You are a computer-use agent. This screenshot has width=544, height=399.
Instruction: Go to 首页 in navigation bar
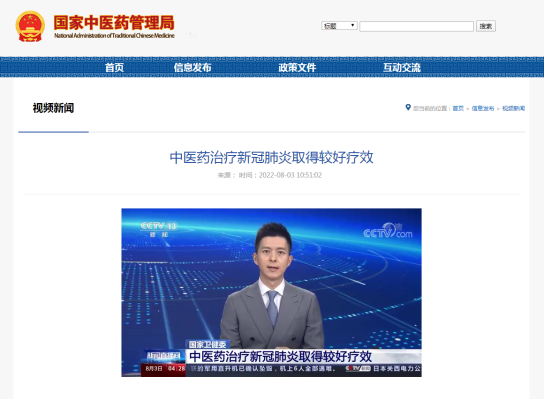tap(114, 67)
